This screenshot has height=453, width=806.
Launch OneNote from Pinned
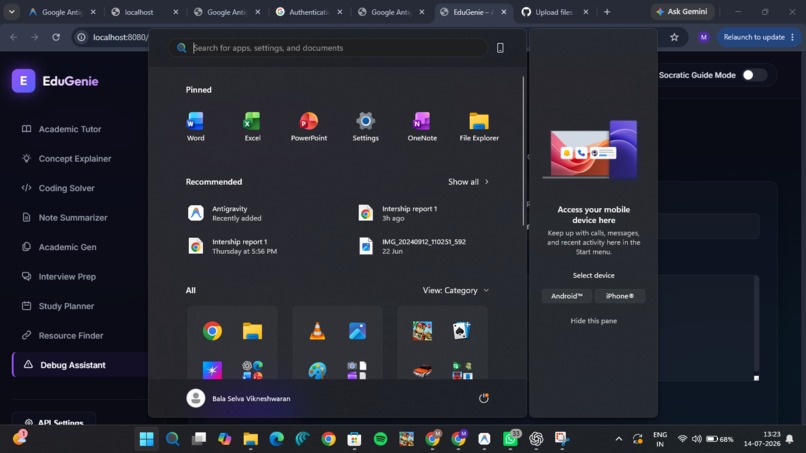(x=422, y=126)
